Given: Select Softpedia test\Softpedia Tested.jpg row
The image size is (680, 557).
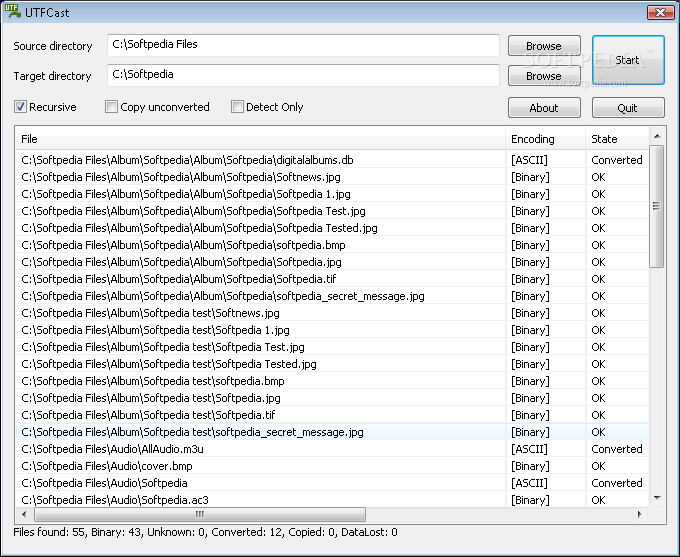Looking at the screenshot, I should point(332,364).
